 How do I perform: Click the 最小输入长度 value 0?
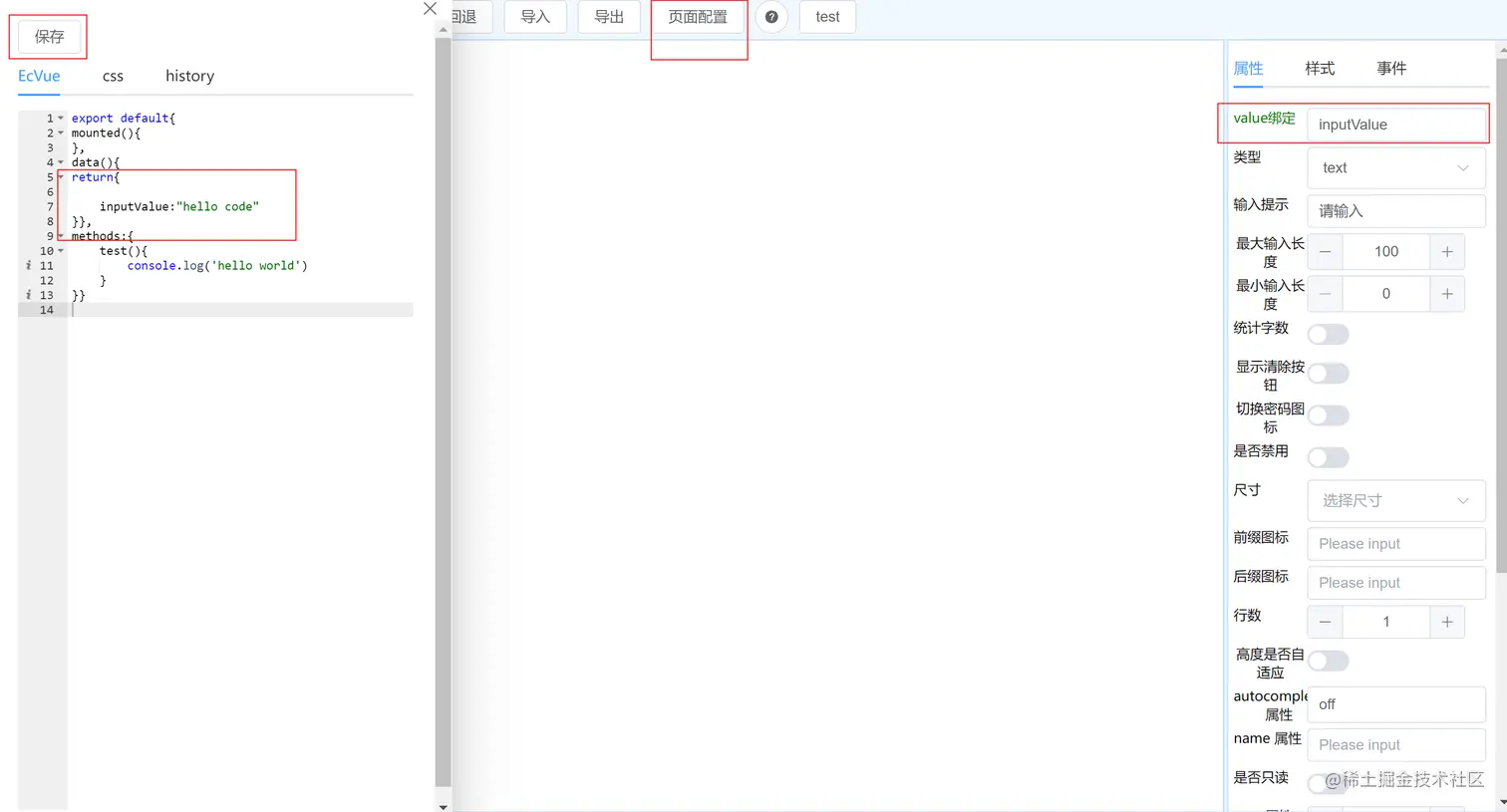1385,294
